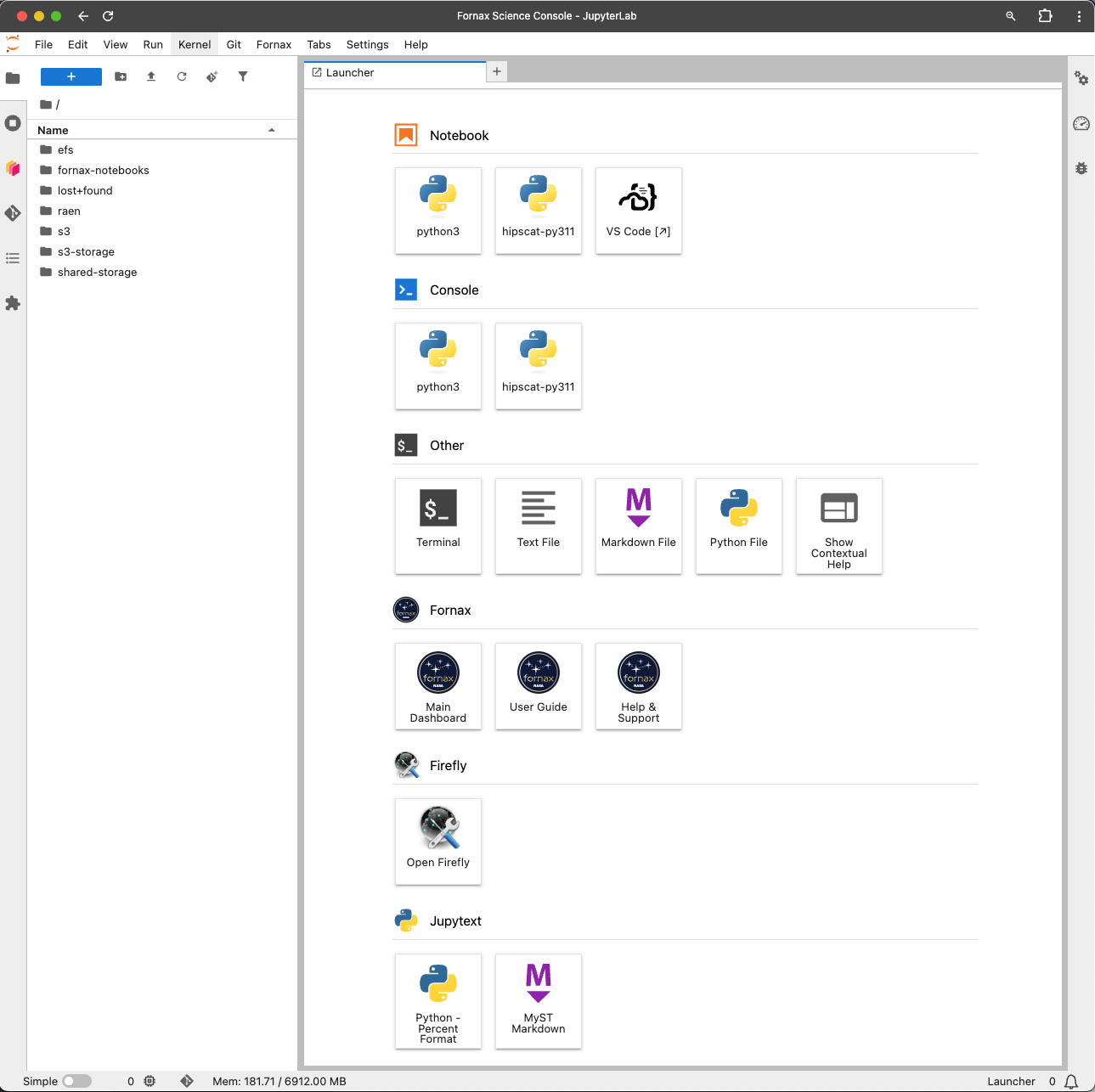Open Firefly launcher icon
1095x1092 pixels.
coord(437,841)
